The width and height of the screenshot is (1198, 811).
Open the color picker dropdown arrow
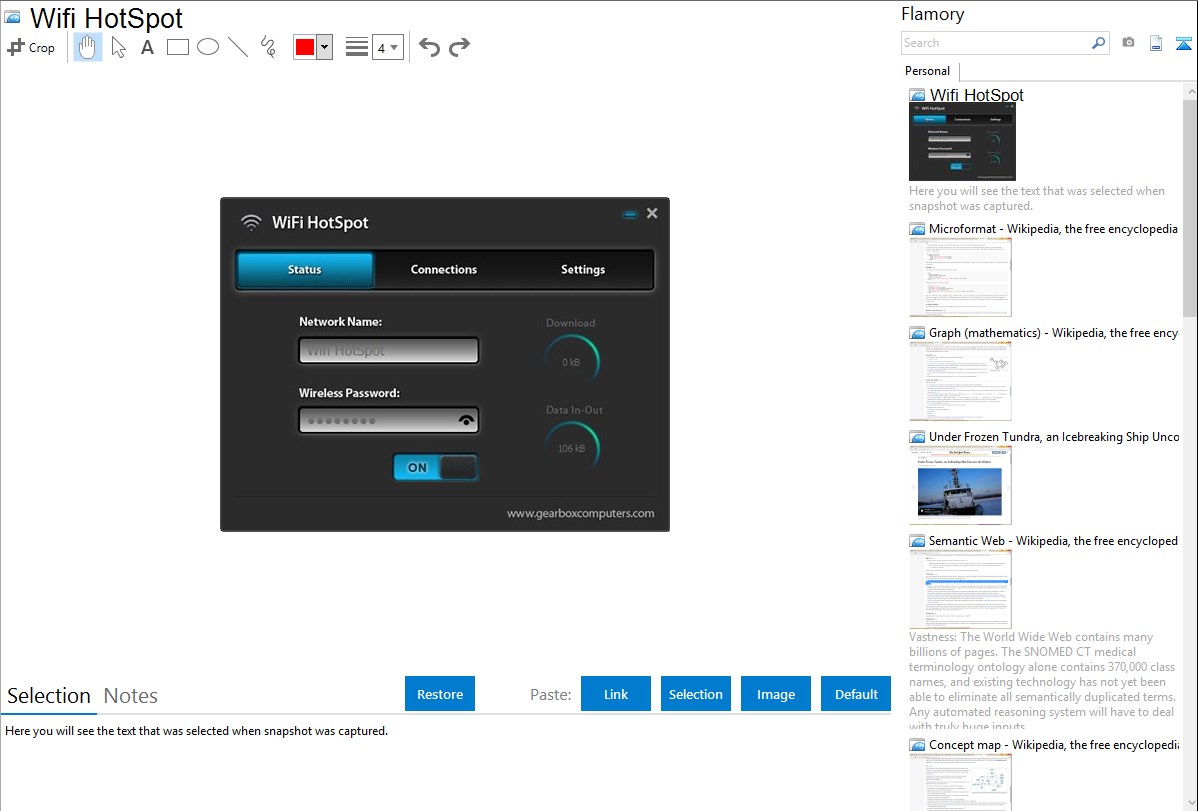[324, 47]
